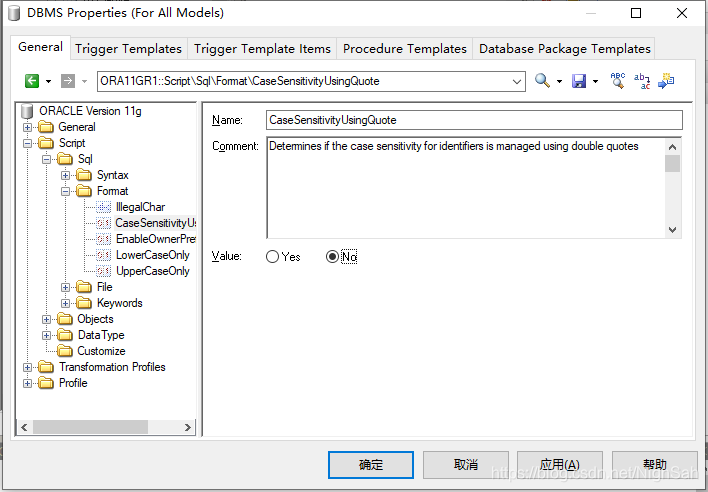The width and height of the screenshot is (708, 492).
Task: Collapse the Script folder node
Action: 28,144
